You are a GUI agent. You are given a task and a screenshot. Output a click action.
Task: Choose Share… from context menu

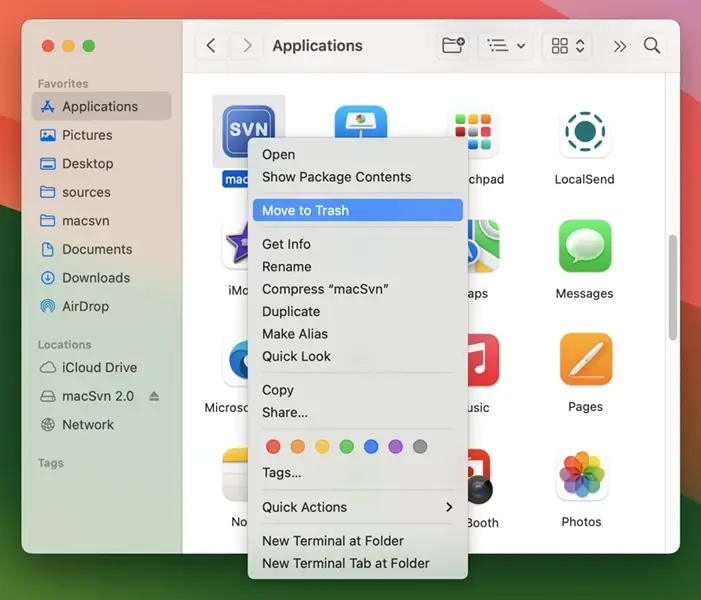click(x=358, y=412)
